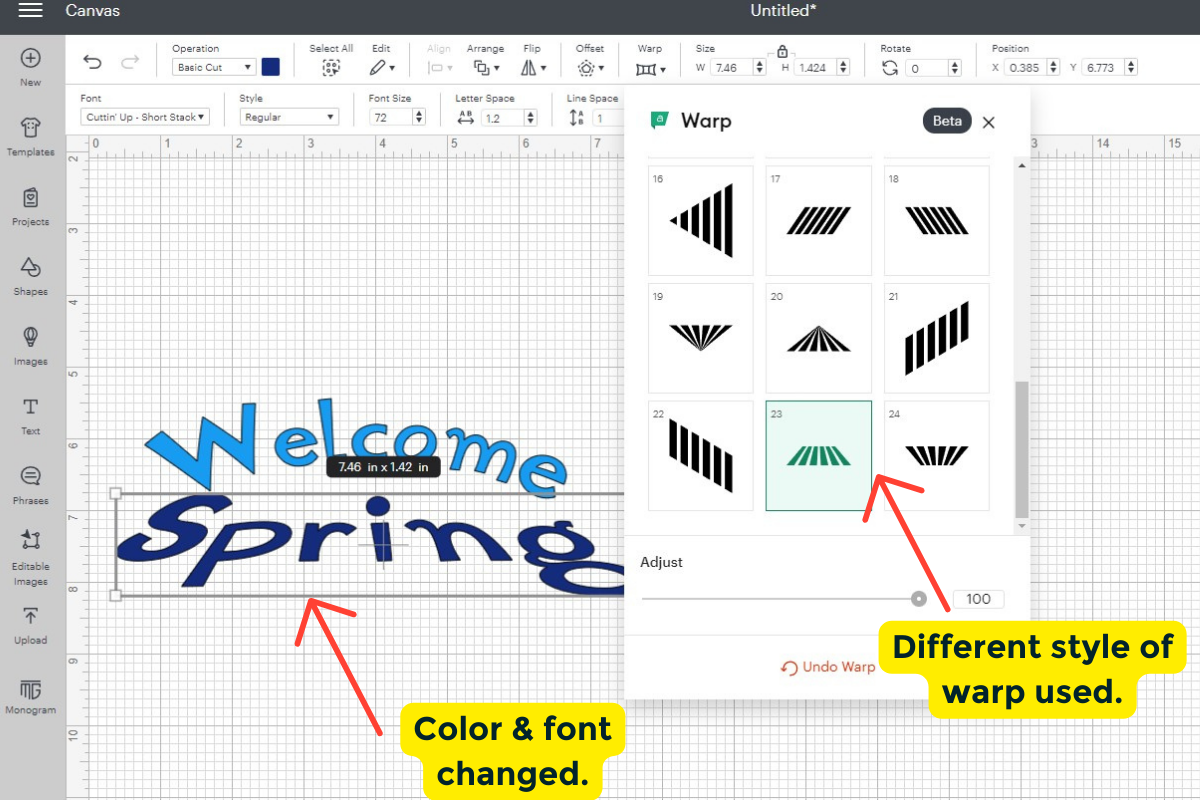Select the Spring text on canvas
Viewport: 1200px width, 800px height.
click(370, 544)
